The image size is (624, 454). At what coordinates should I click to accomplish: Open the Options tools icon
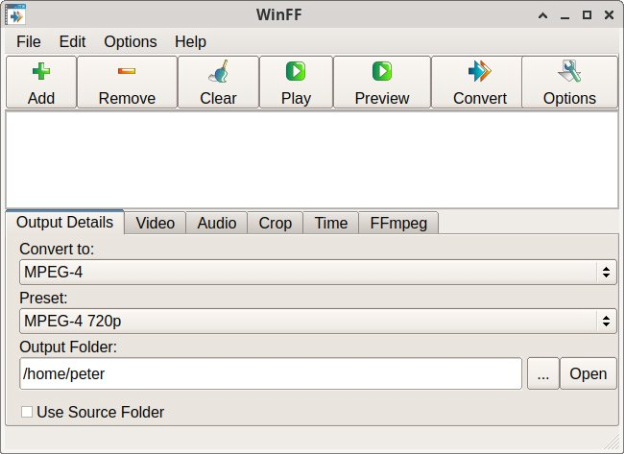click(569, 72)
